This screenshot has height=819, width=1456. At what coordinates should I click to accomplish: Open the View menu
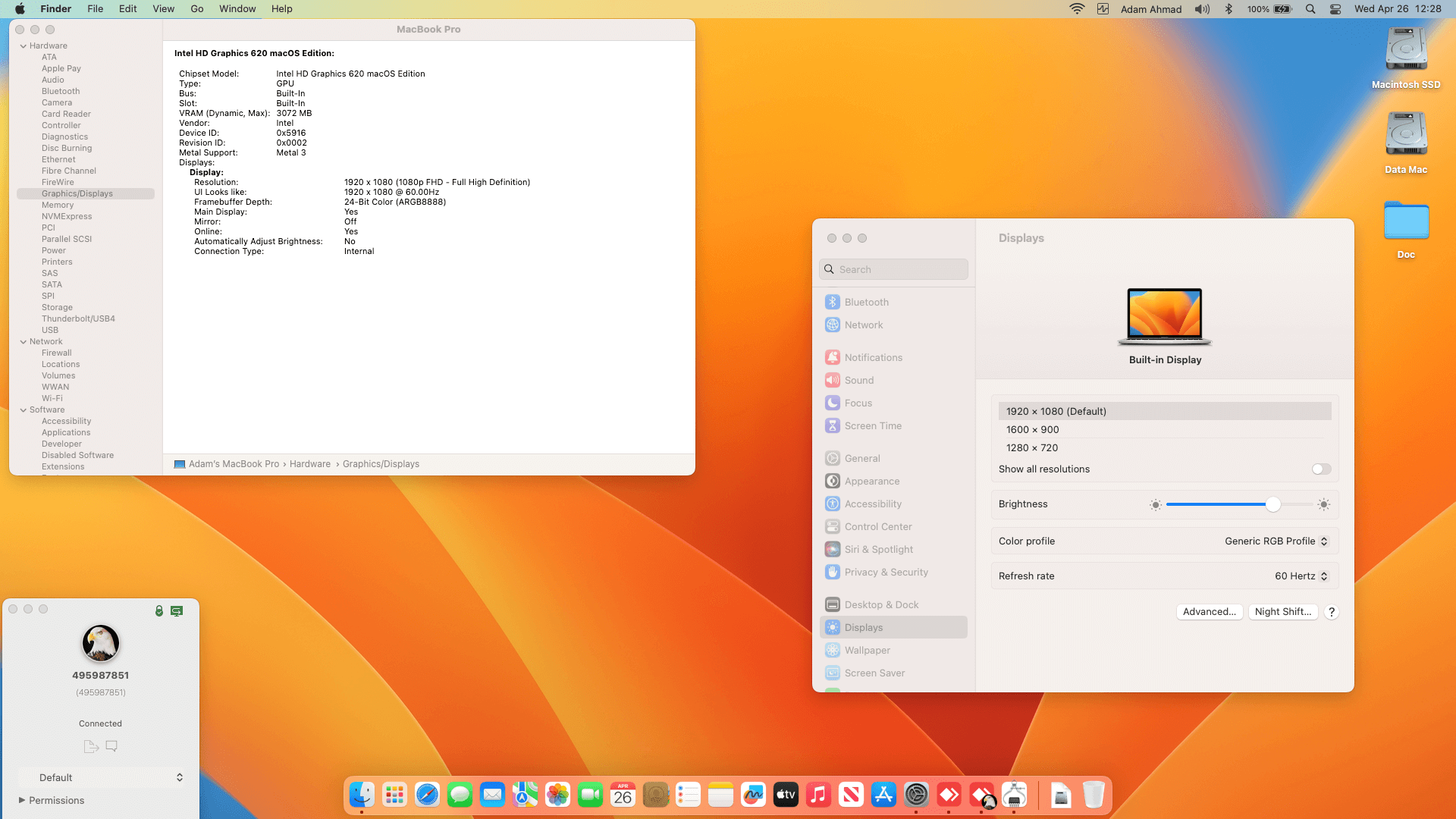pos(164,9)
